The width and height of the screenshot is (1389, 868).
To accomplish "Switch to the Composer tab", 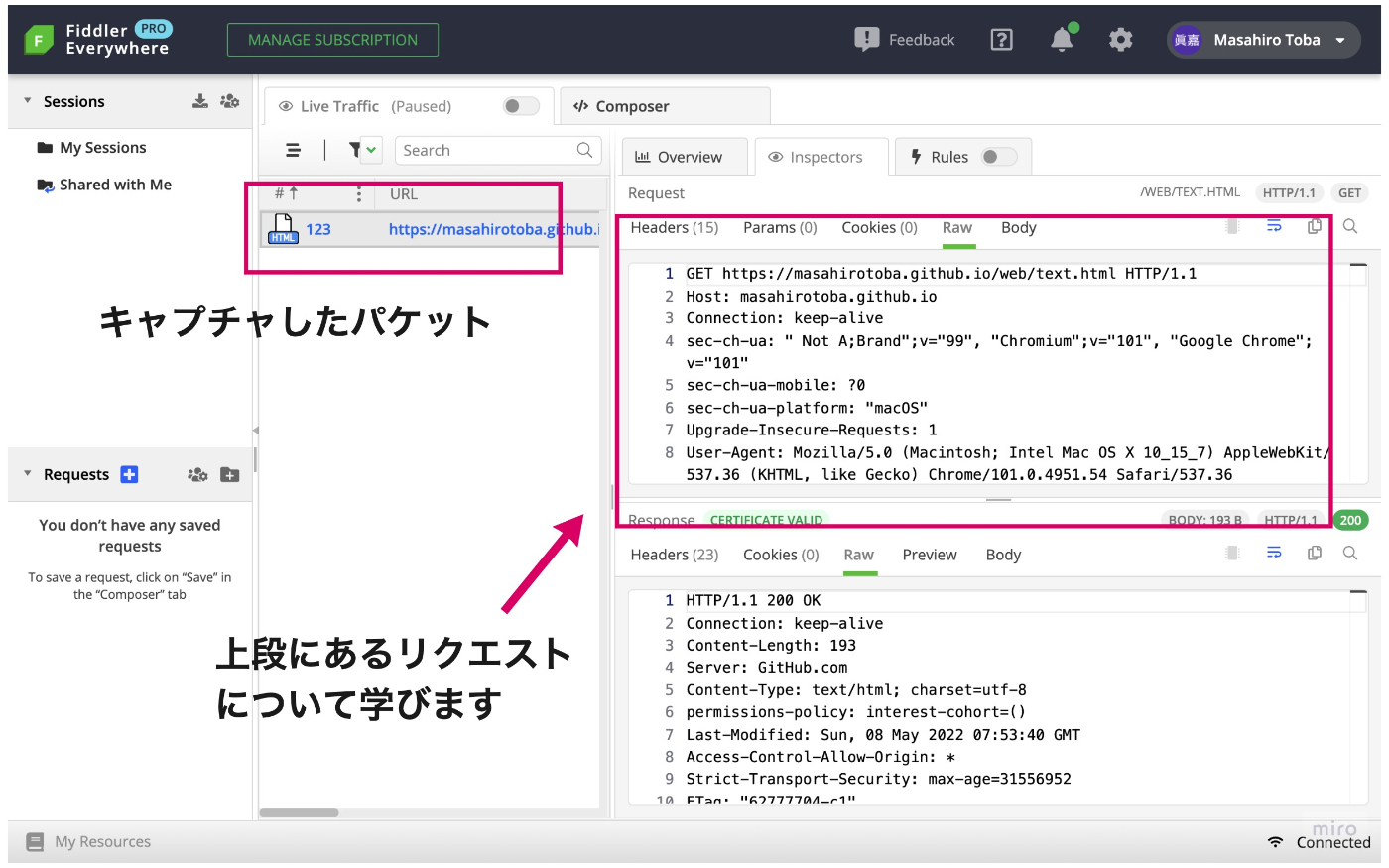I will click(x=665, y=106).
